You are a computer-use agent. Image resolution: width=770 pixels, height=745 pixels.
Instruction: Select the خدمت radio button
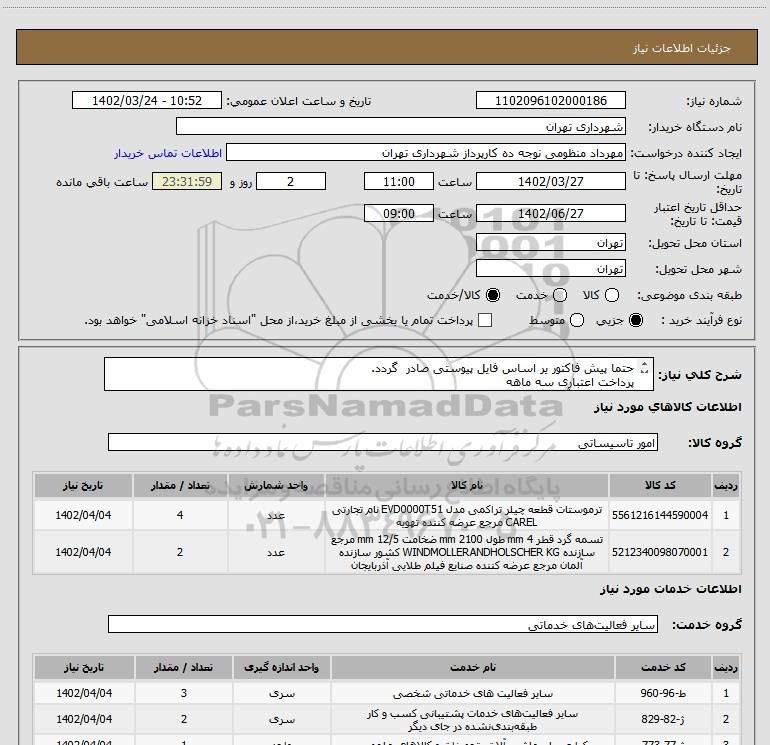pyautogui.click(x=560, y=295)
